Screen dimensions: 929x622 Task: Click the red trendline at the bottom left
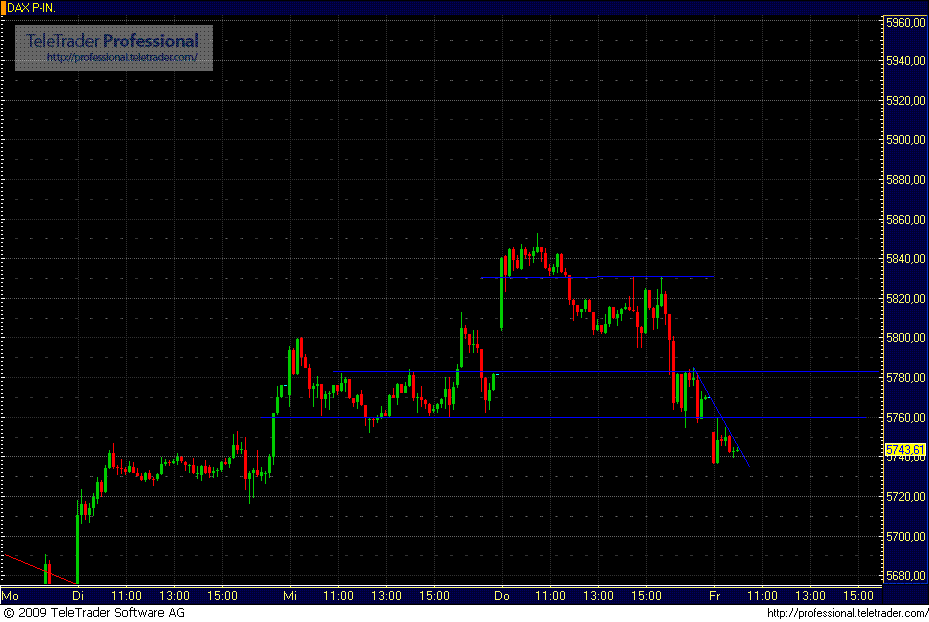[x=40, y=568]
